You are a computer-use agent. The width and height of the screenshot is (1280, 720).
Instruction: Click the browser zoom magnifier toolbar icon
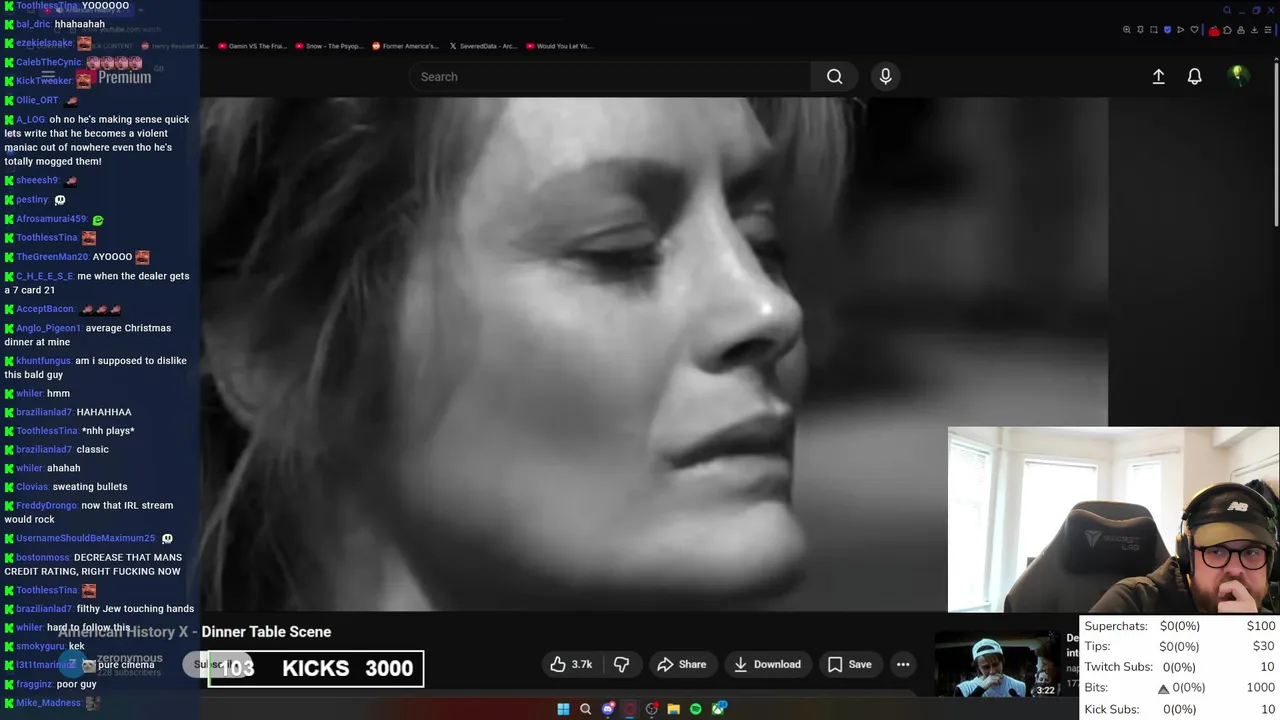point(1127,30)
